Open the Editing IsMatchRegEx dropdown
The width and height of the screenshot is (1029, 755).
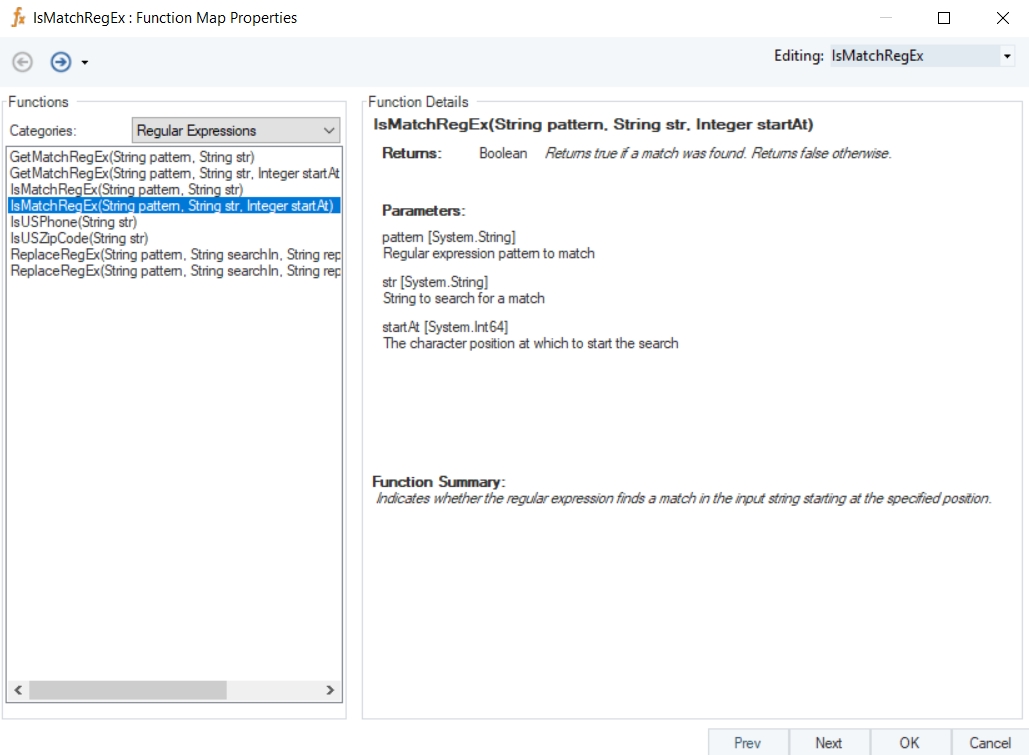coord(1007,57)
